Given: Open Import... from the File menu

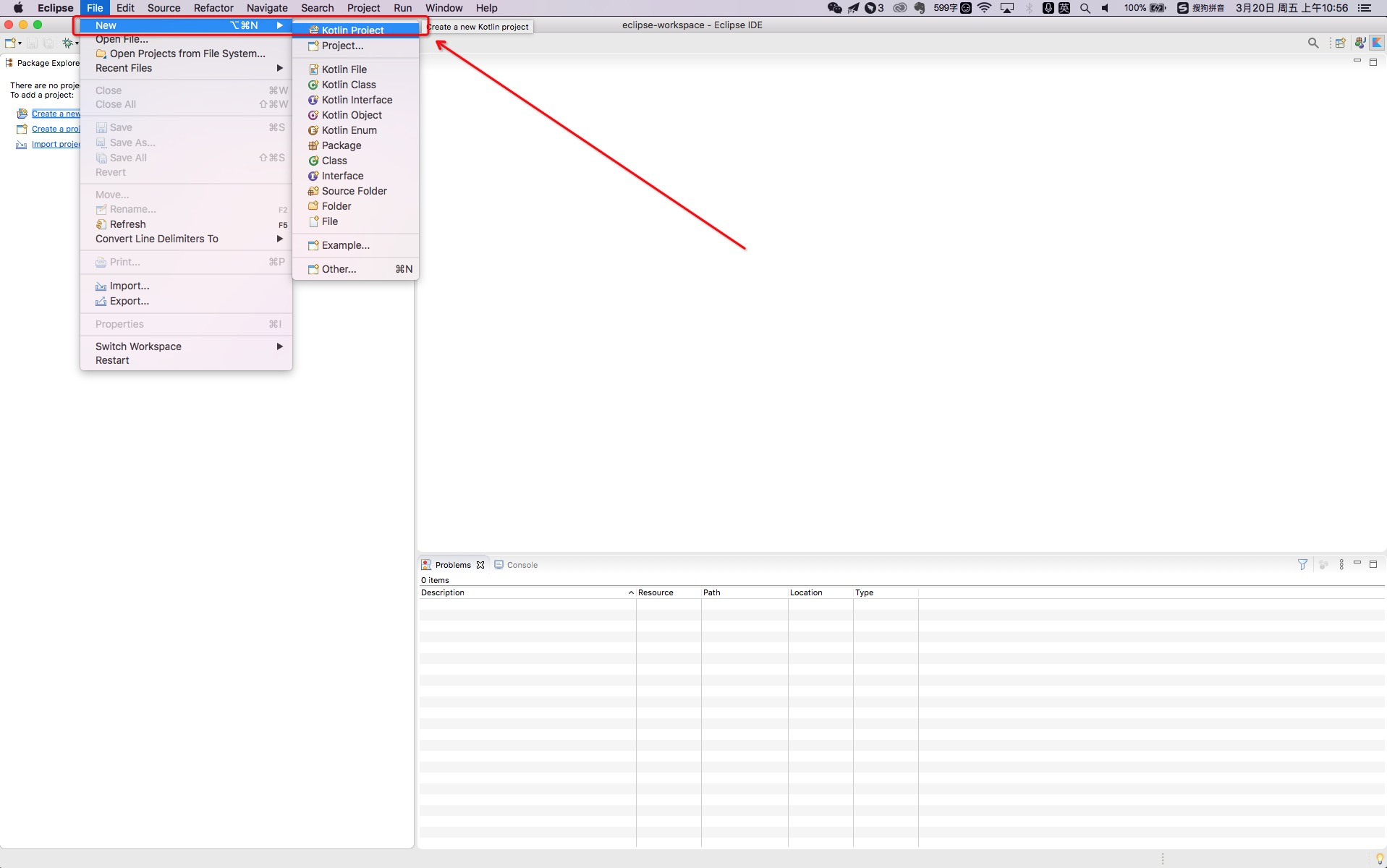Looking at the screenshot, I should coord(186,286).
